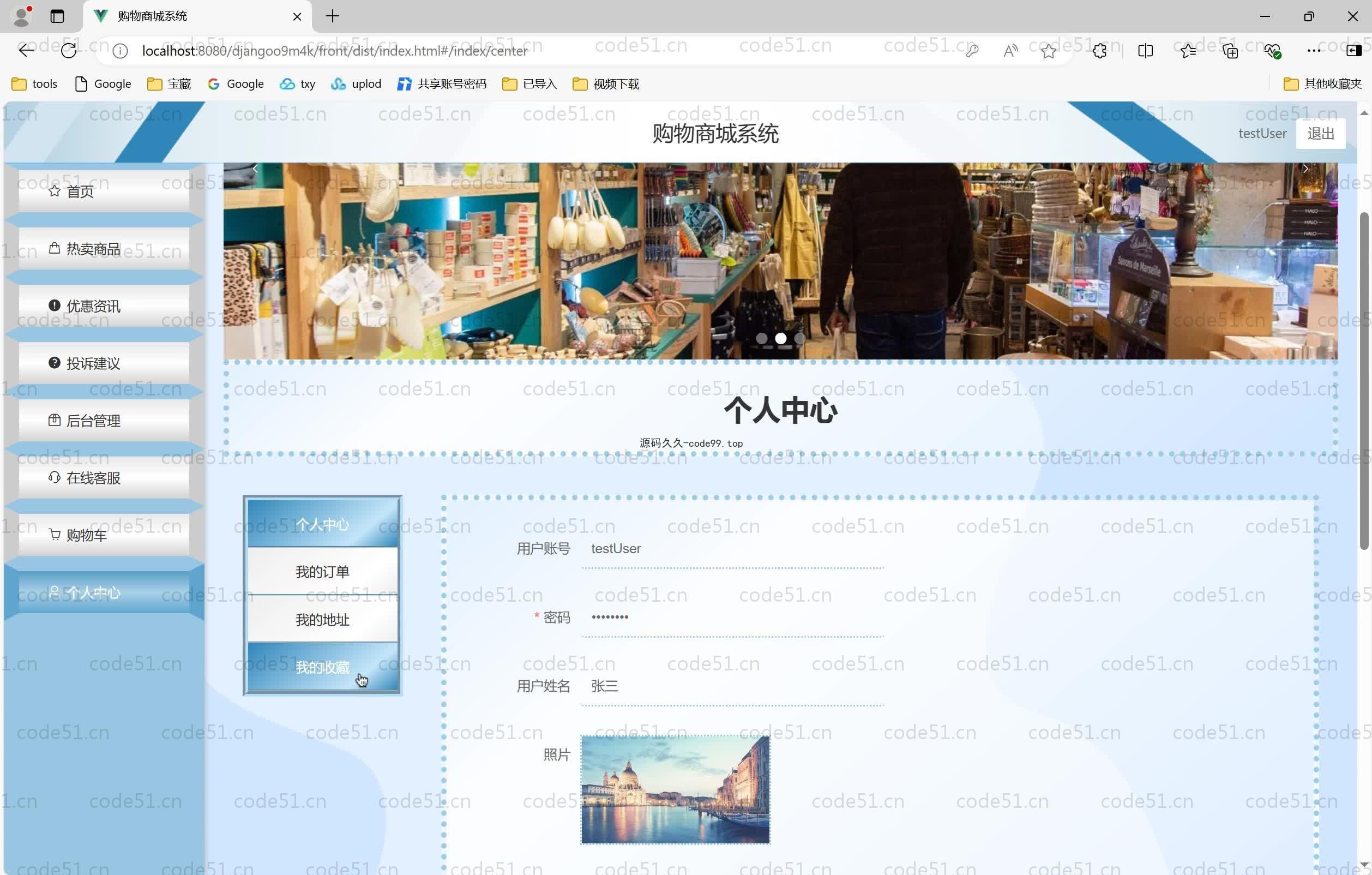Open the 共享账号密码 bookmark

[x=442, y=84]
